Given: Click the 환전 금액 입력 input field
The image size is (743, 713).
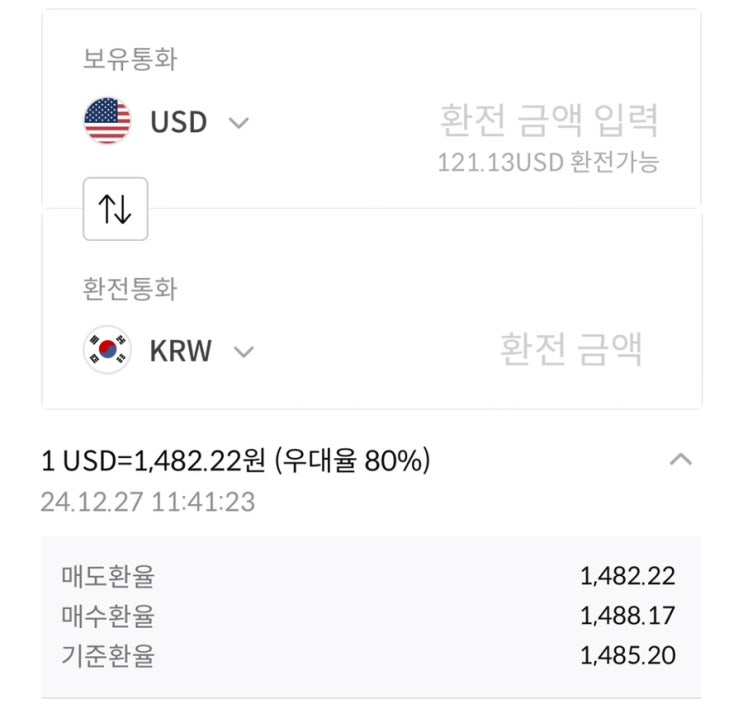Looking at the screenshot, I should click(x=549, y=122).
